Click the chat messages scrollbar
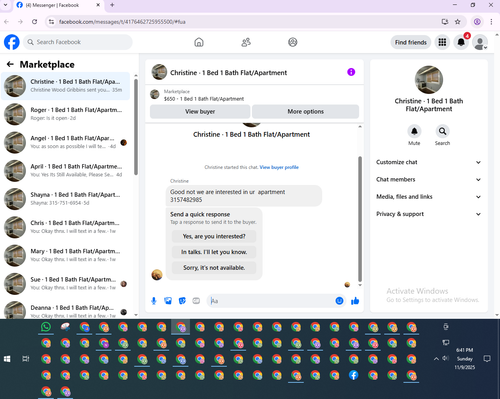Image resolution: width=500 pixels, height=399 pixels. click(360, 219)
